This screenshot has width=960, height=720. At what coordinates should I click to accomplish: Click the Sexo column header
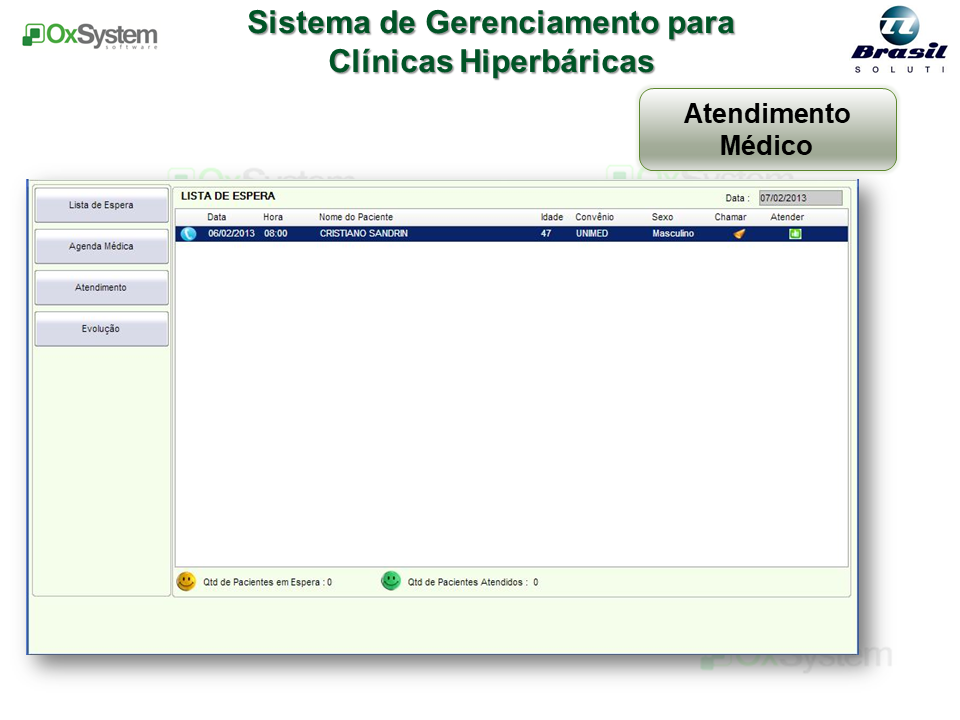[662, 217]
